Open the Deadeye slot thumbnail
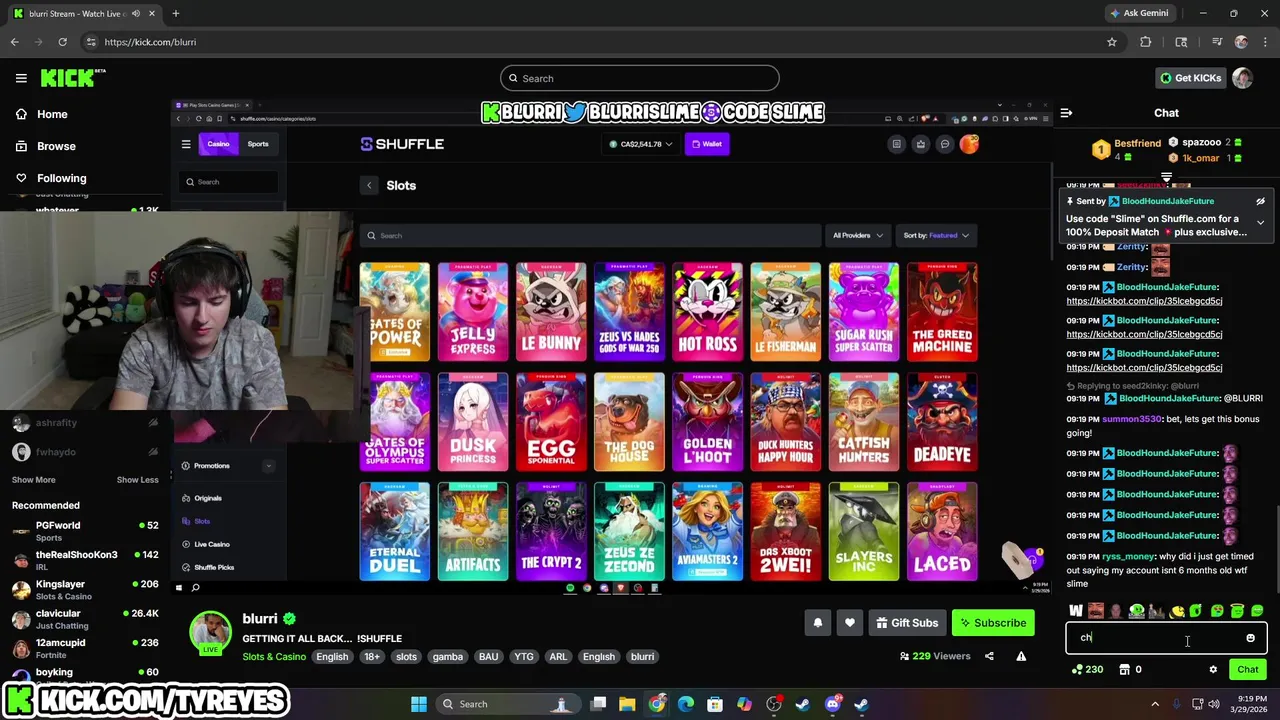 coord(942,421)
